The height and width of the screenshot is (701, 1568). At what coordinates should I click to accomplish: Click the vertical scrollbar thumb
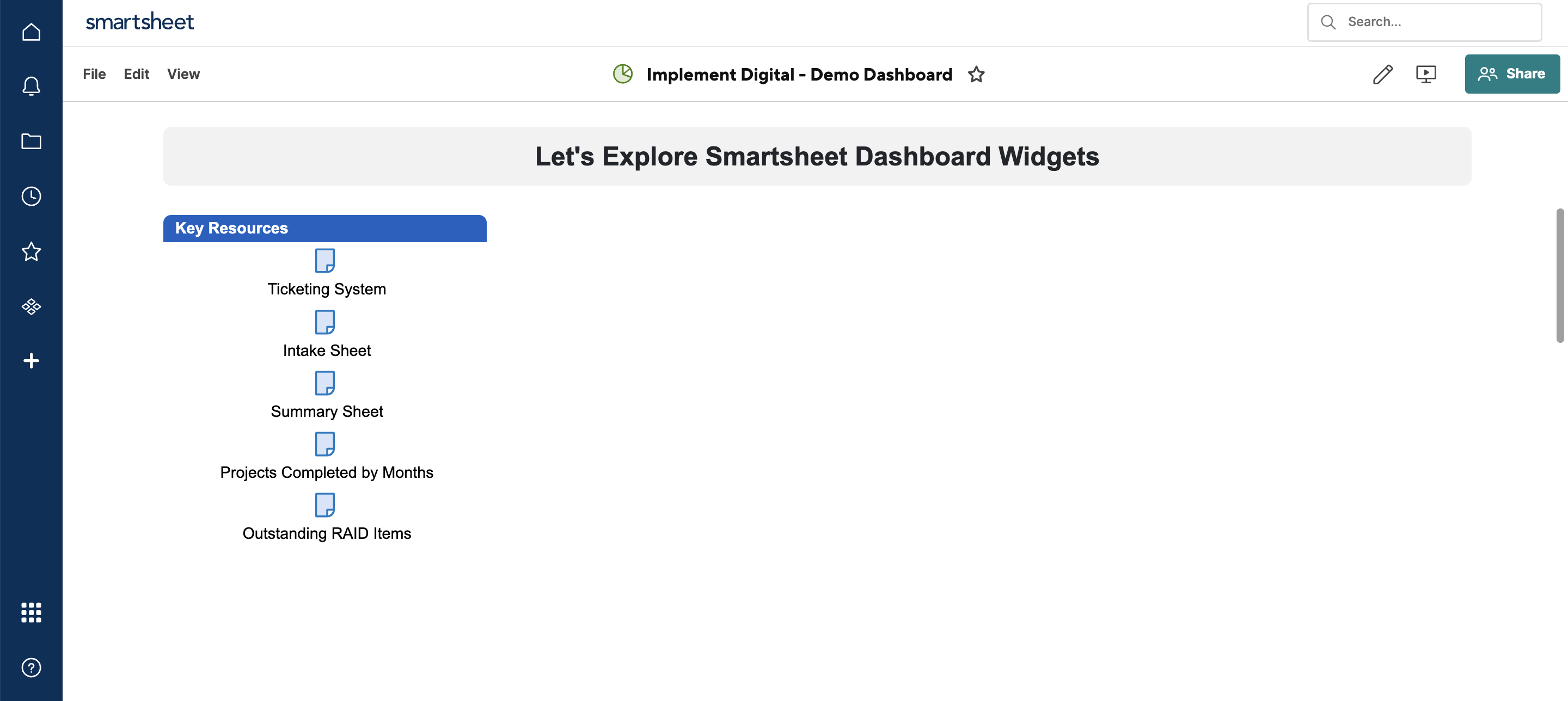1559,275
